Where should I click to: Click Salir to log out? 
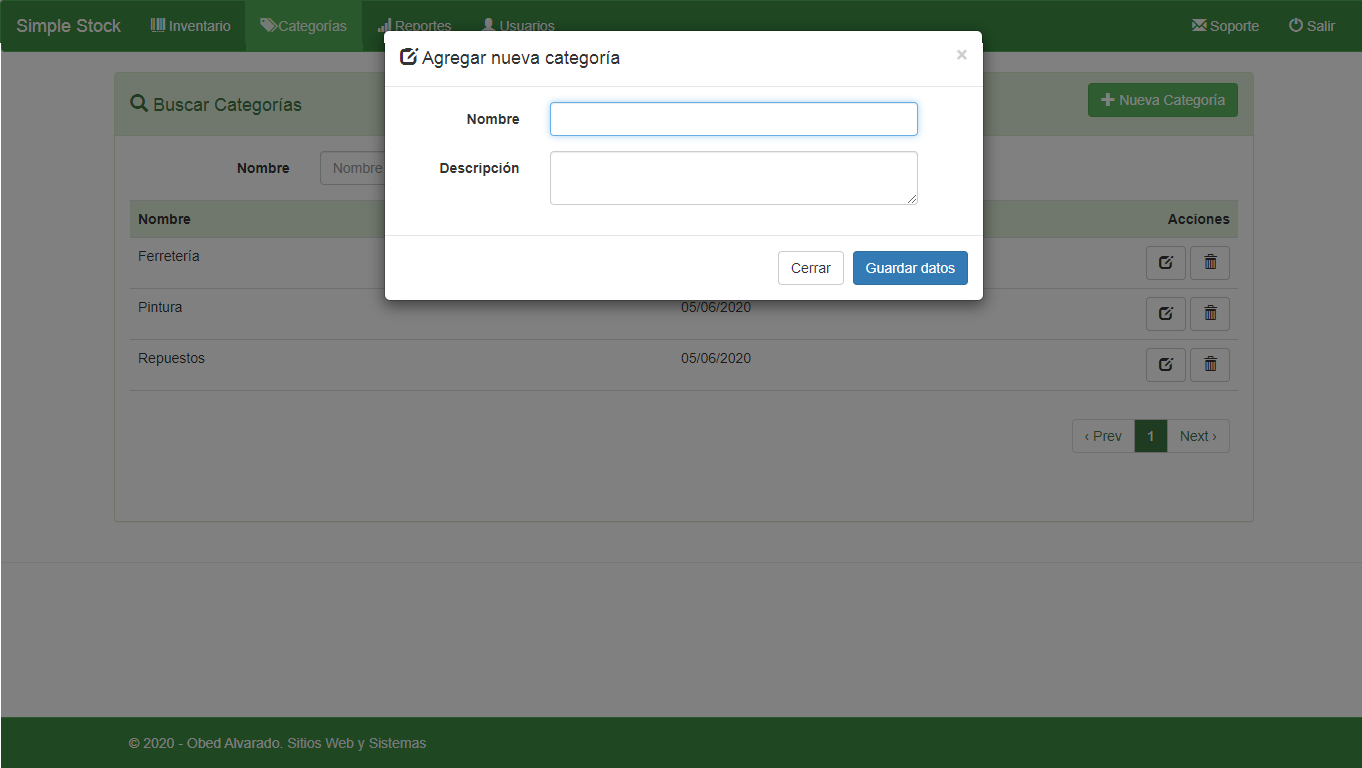coord(1312,26)
